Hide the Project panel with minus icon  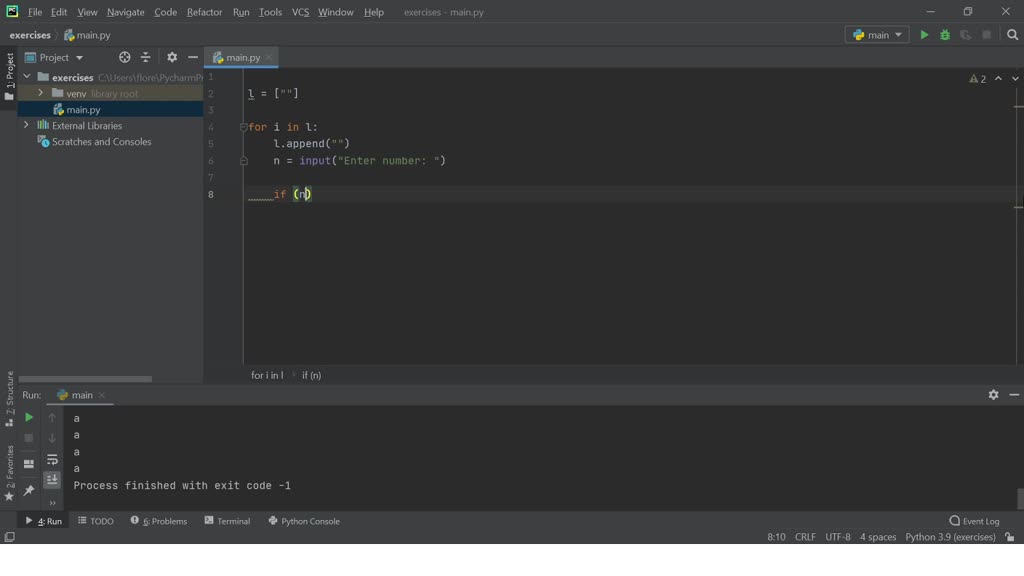(193, 57)
